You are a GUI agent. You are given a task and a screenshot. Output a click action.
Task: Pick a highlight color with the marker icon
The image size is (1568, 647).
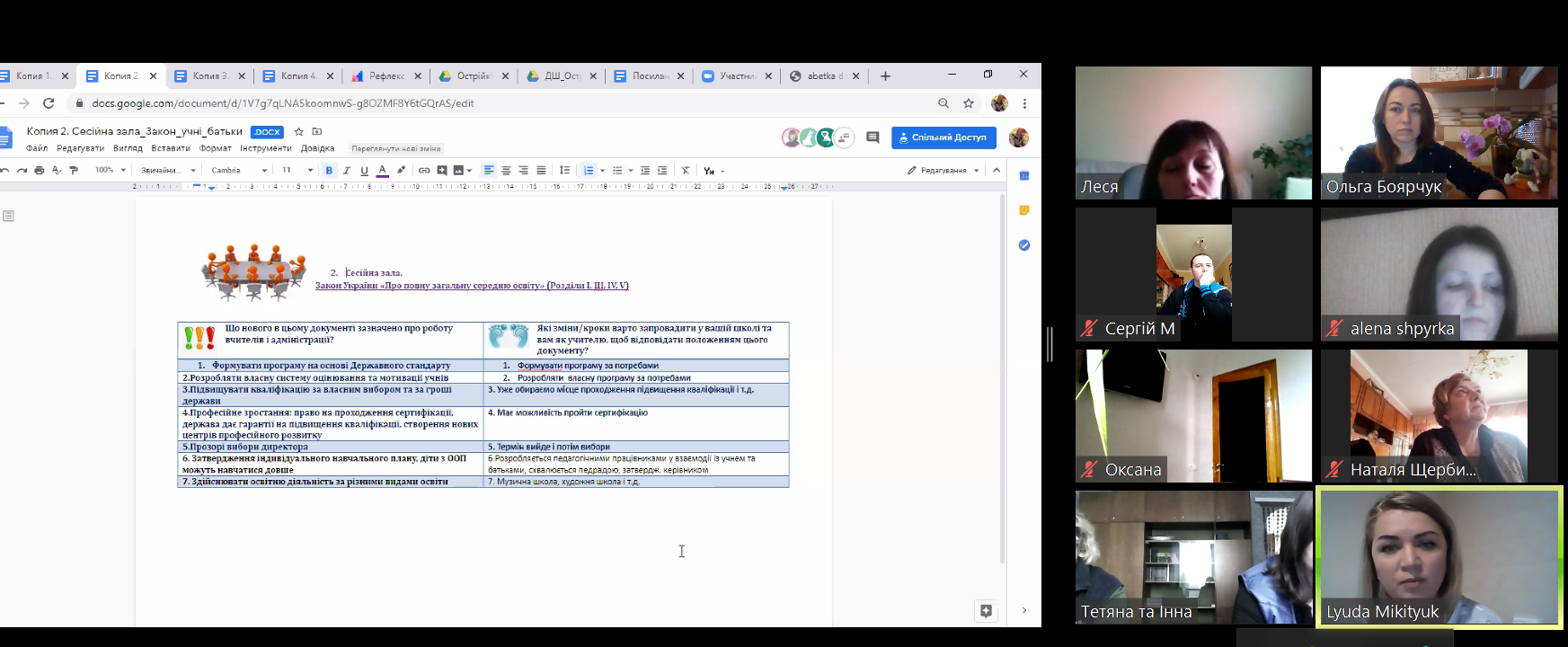(401, 170)
